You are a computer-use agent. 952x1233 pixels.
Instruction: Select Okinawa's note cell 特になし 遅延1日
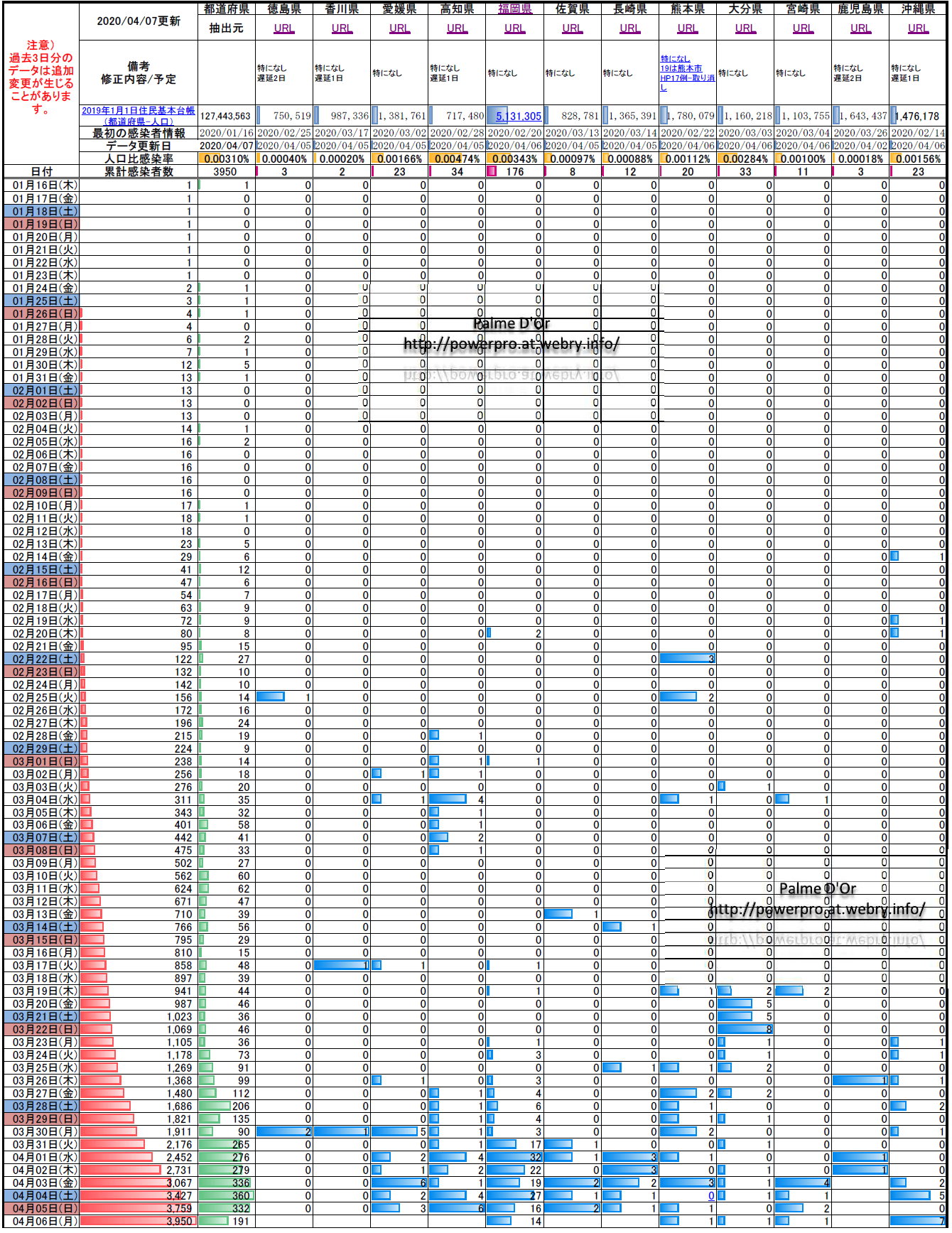(x=918, y=73)
